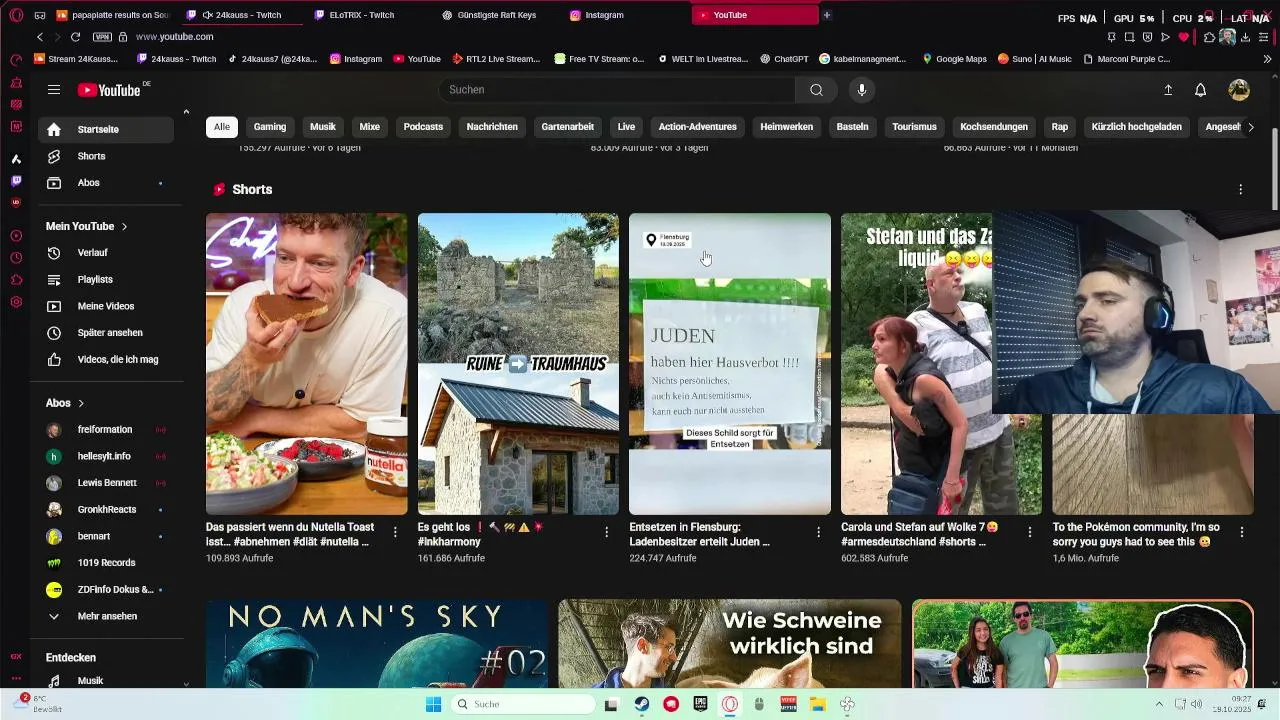
Task: Click the Windows taskbar search box
Action: click(523, 704)
